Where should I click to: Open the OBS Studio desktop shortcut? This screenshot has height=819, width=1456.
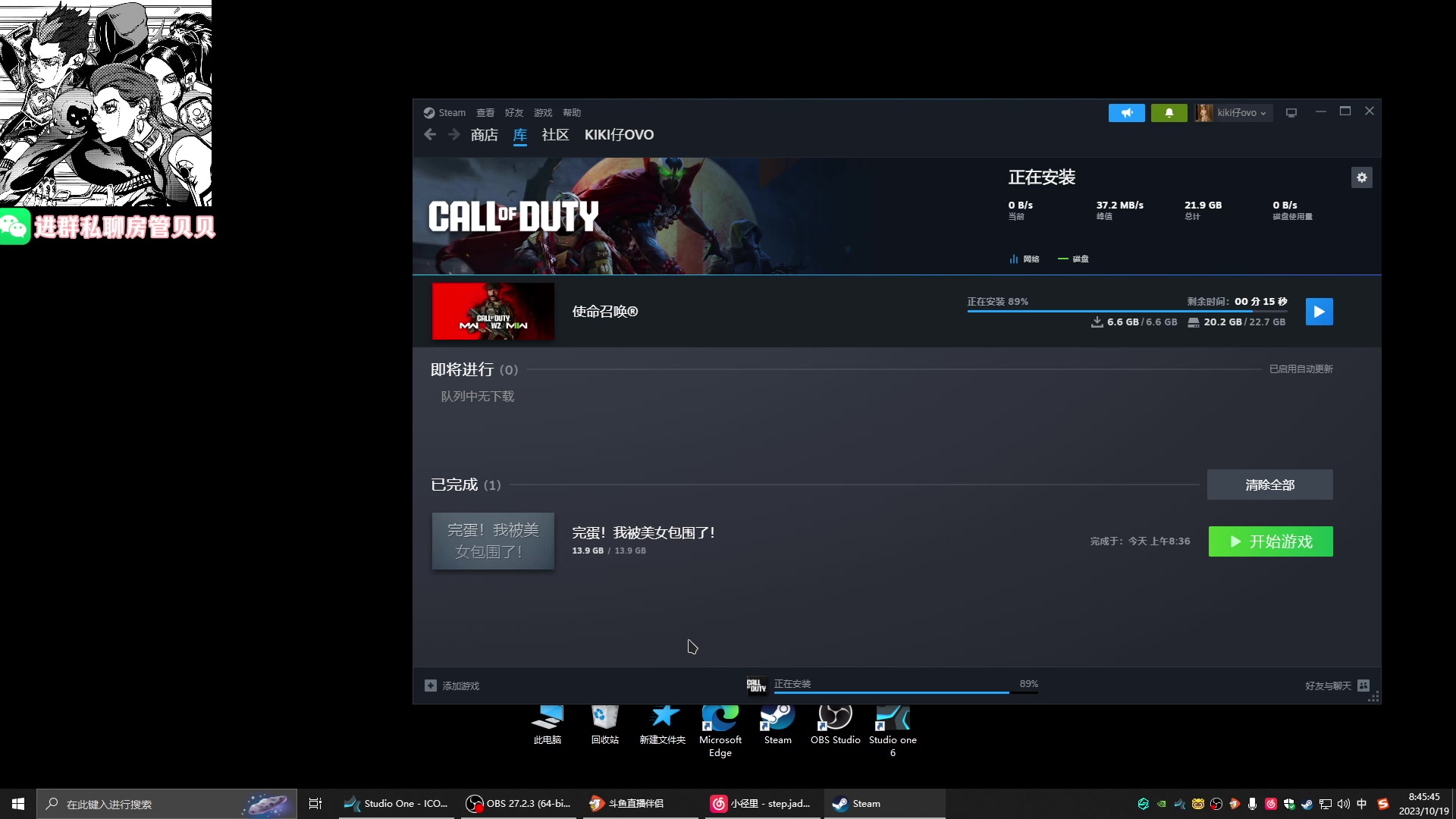tap(835, 725)
